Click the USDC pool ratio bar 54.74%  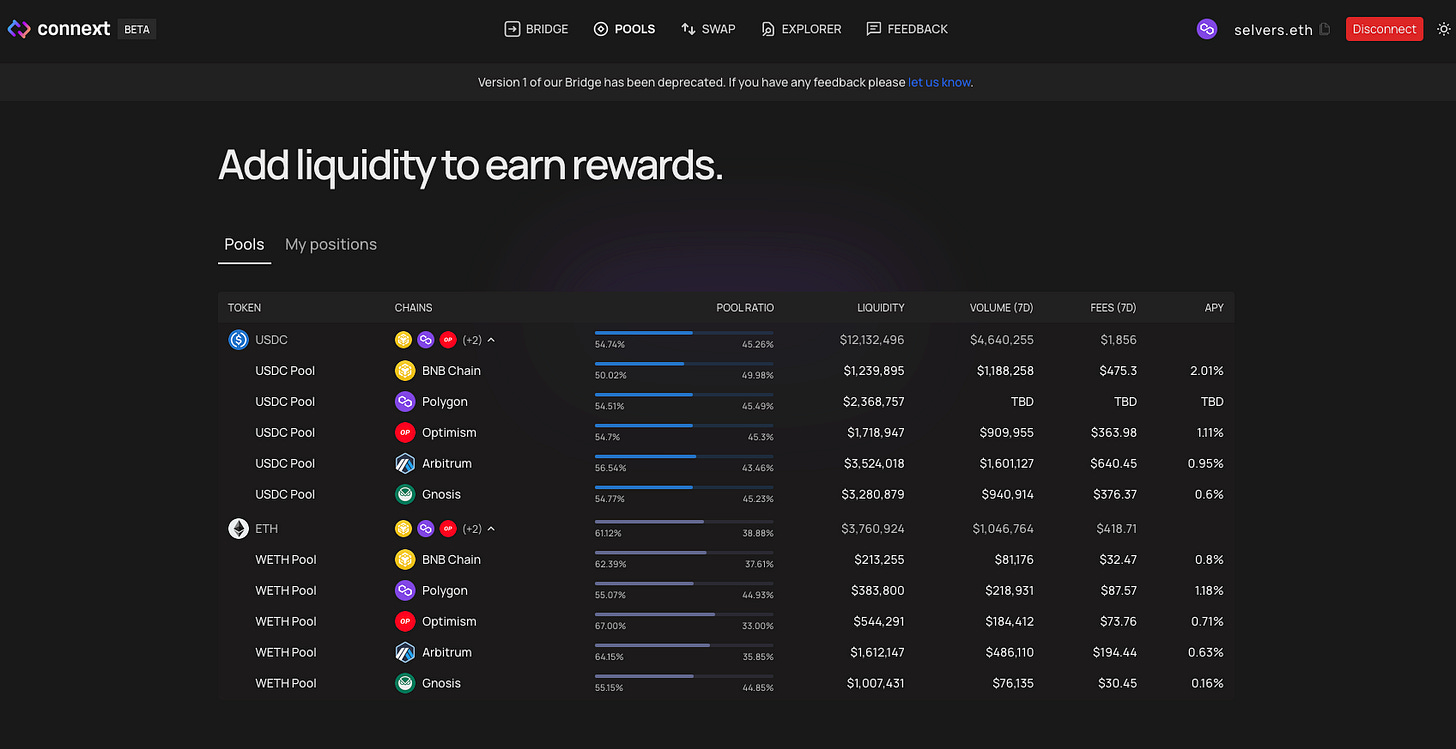tap(684, 332)
